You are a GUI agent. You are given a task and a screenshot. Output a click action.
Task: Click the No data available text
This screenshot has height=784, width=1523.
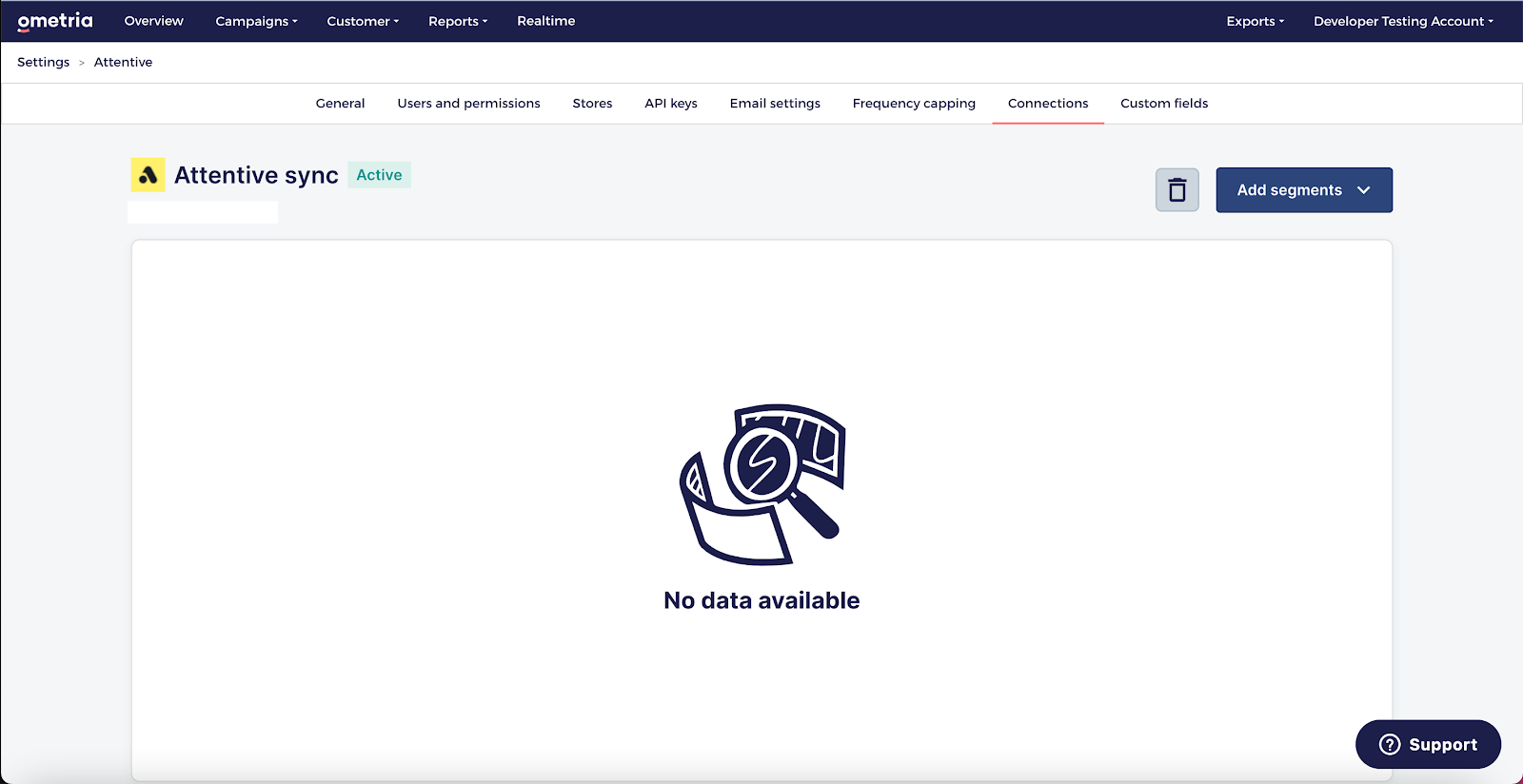761,600
